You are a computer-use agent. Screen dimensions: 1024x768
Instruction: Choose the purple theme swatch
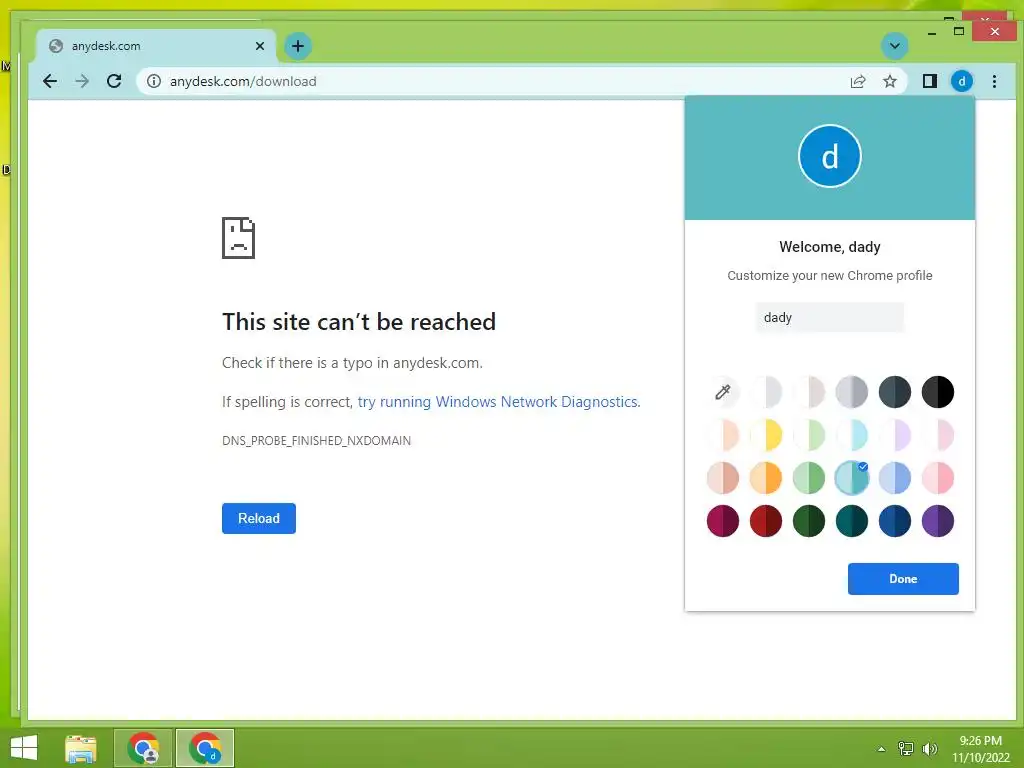938,521
